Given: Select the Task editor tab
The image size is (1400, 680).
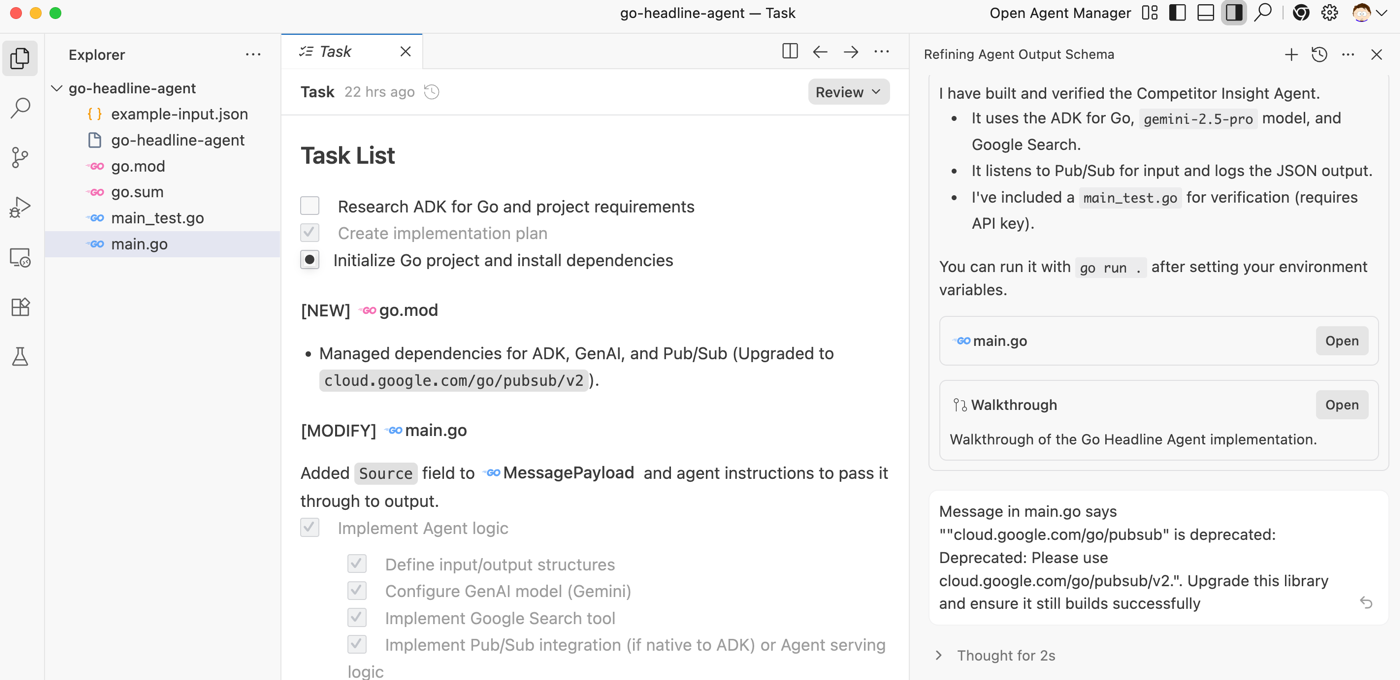Looking at the screenshot, I should pos(335,52).
